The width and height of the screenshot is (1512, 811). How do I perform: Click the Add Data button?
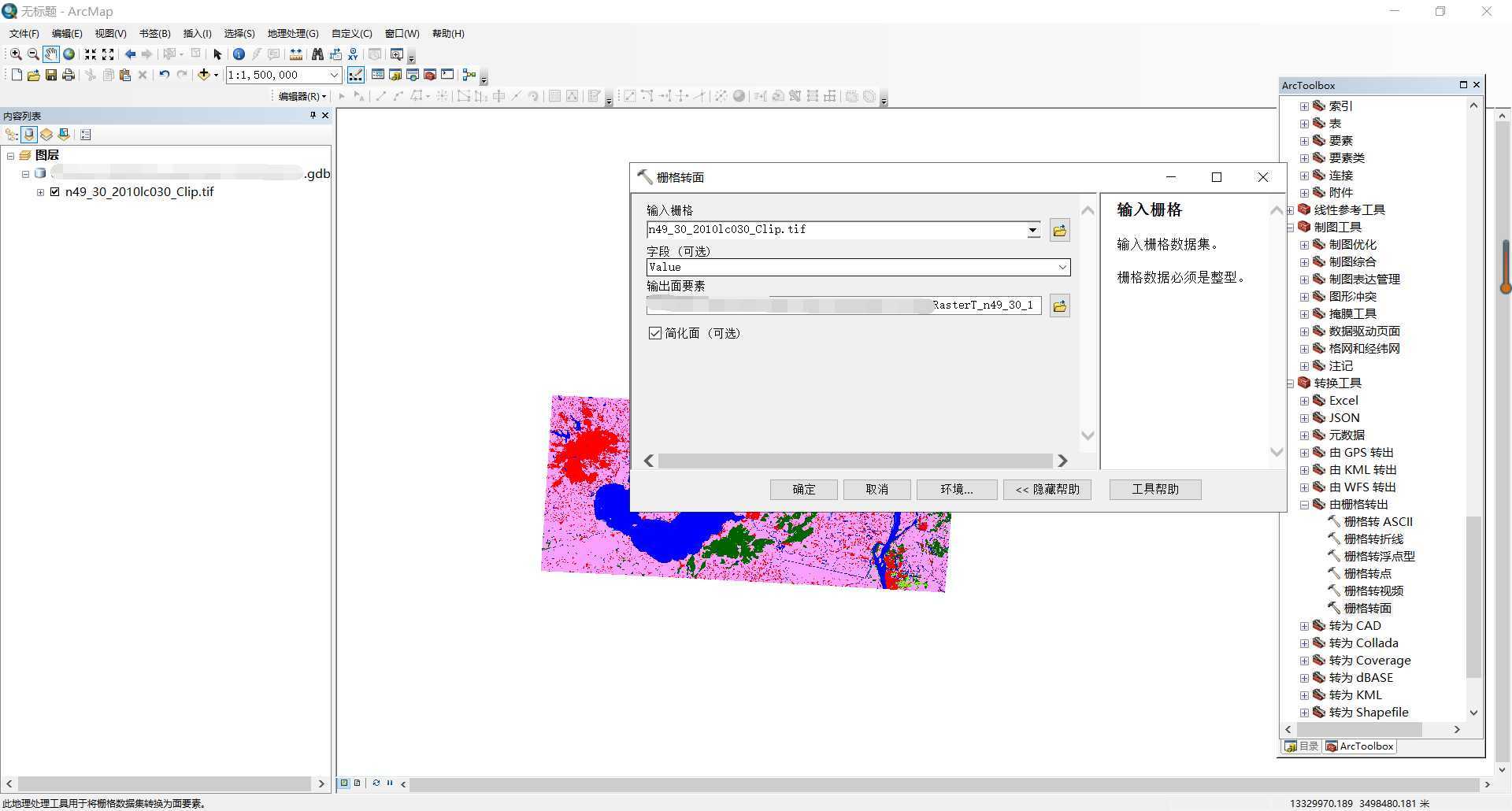pyautogui.click(x=204, y=75)
